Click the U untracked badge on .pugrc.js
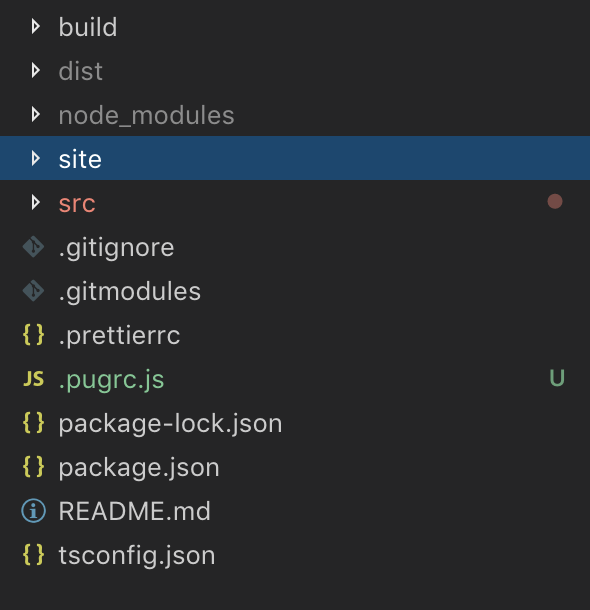 click(x=557, y=378)
